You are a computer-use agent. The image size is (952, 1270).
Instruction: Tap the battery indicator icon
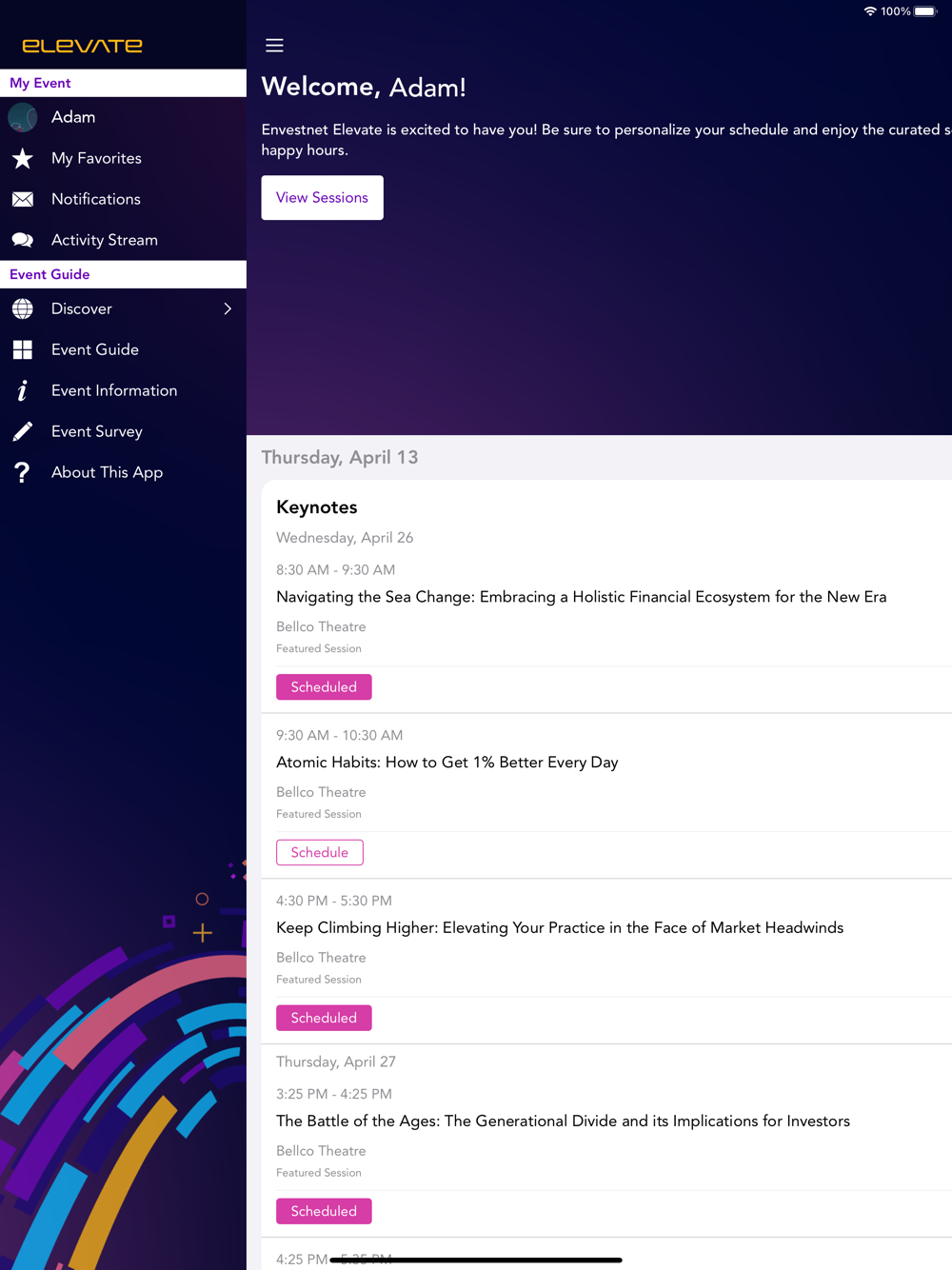click(x=925, y=11)
